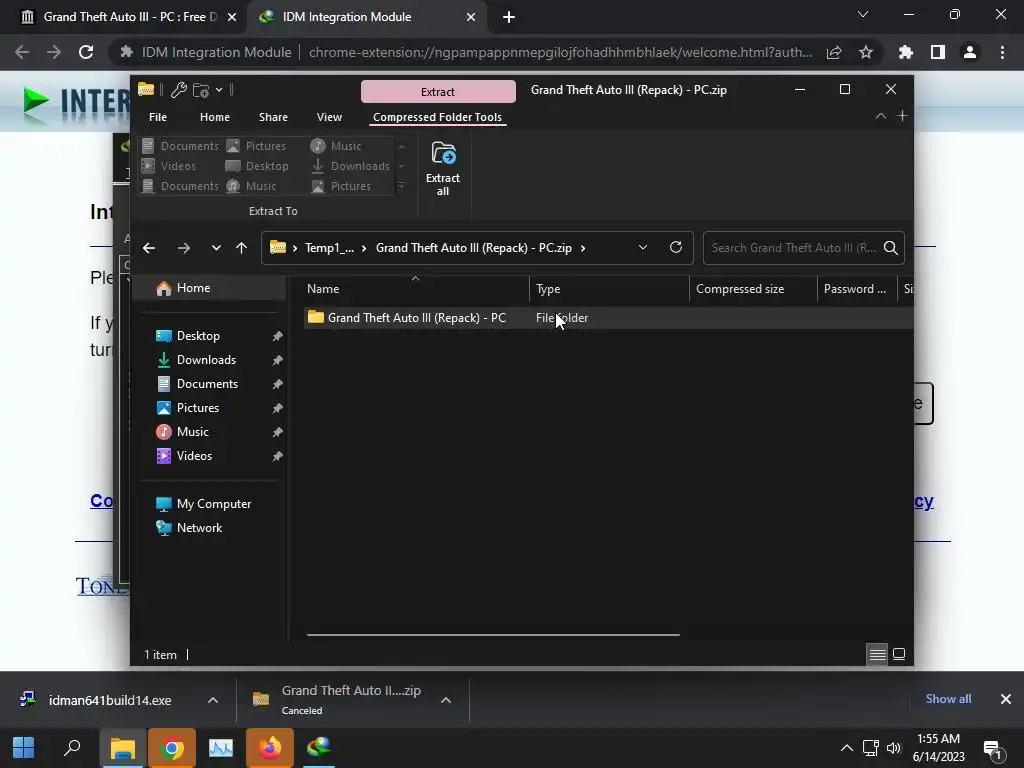
Task: Select My Computer in navigation pane
Action: 214,504
